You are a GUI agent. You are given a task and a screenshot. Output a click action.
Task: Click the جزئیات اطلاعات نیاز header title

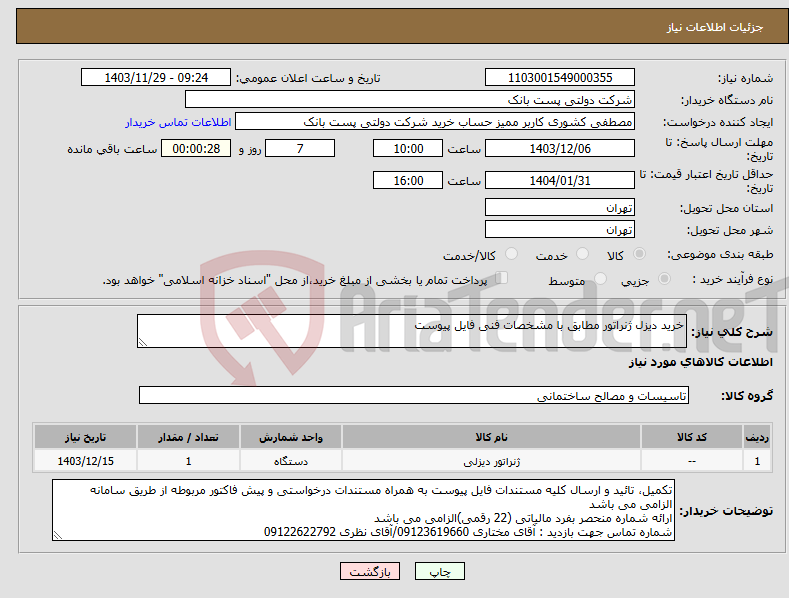pyautogui.click(x=715, y=27)
